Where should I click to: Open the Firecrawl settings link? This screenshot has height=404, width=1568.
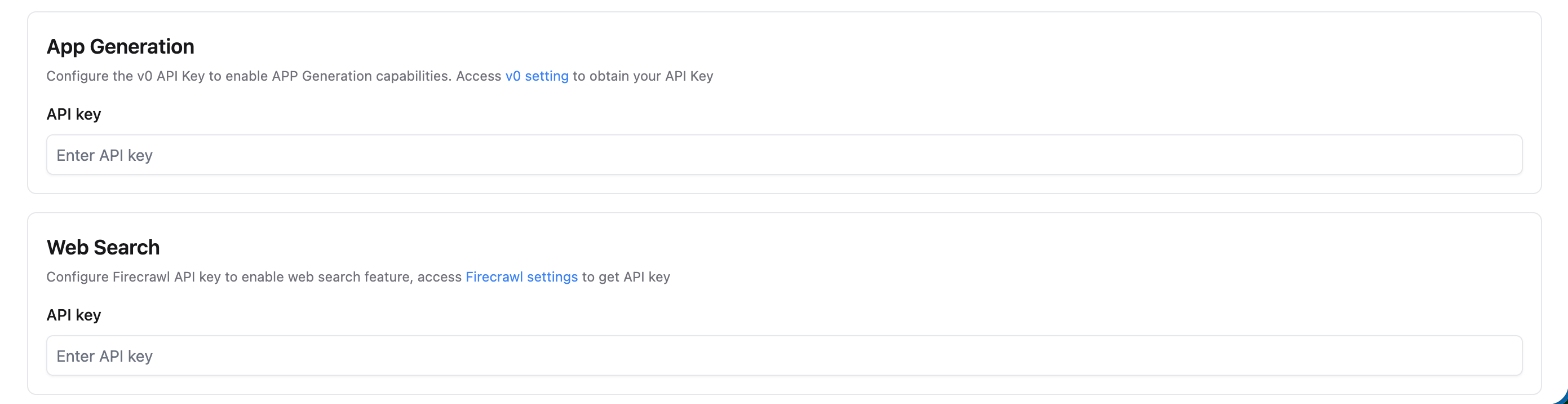coord(522,276)
